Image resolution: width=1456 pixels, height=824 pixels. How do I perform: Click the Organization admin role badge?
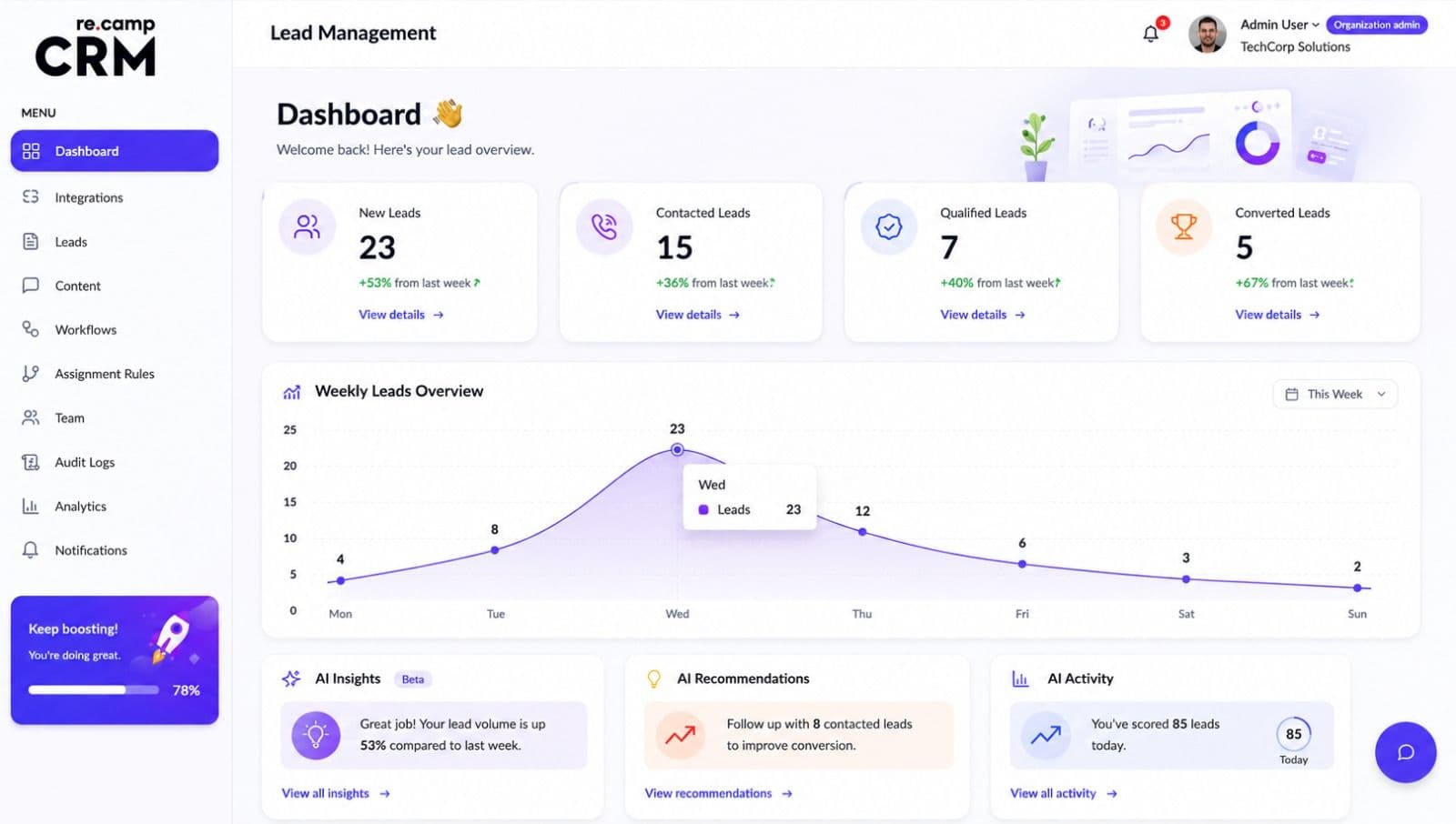click(1376, 25)
